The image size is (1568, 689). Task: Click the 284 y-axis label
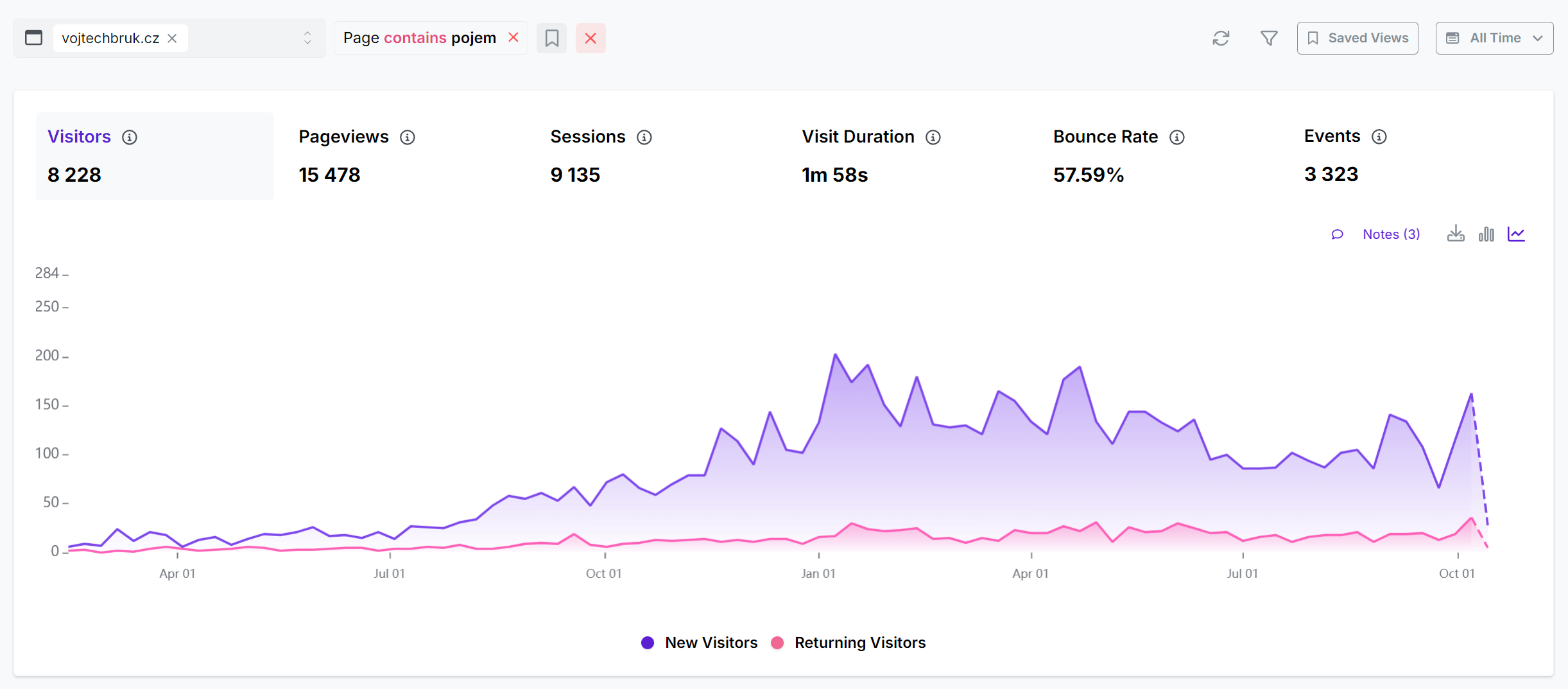click(x=47, y=273)
